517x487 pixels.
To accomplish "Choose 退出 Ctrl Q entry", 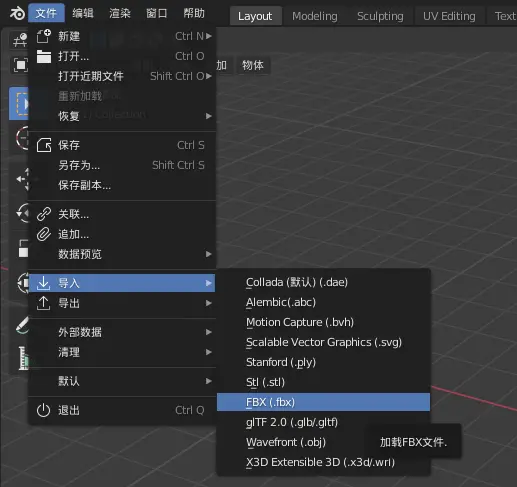I will [x=122, y=410].
